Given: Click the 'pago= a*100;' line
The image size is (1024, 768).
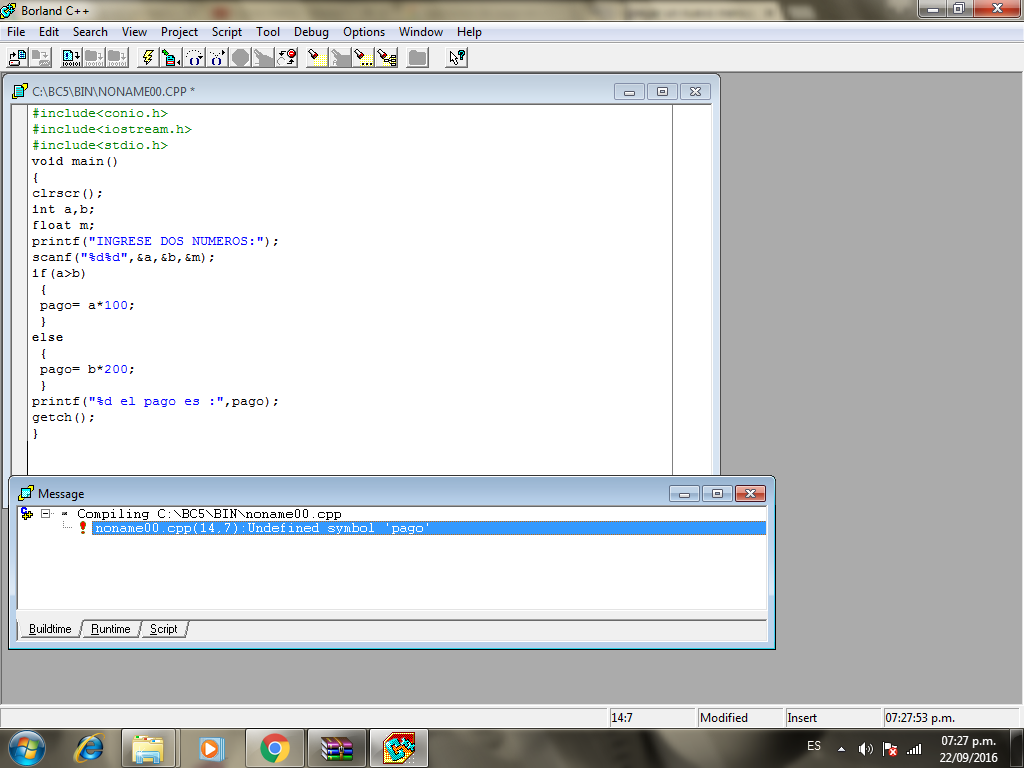Looking at the screenshot, I should pos(87,305).
